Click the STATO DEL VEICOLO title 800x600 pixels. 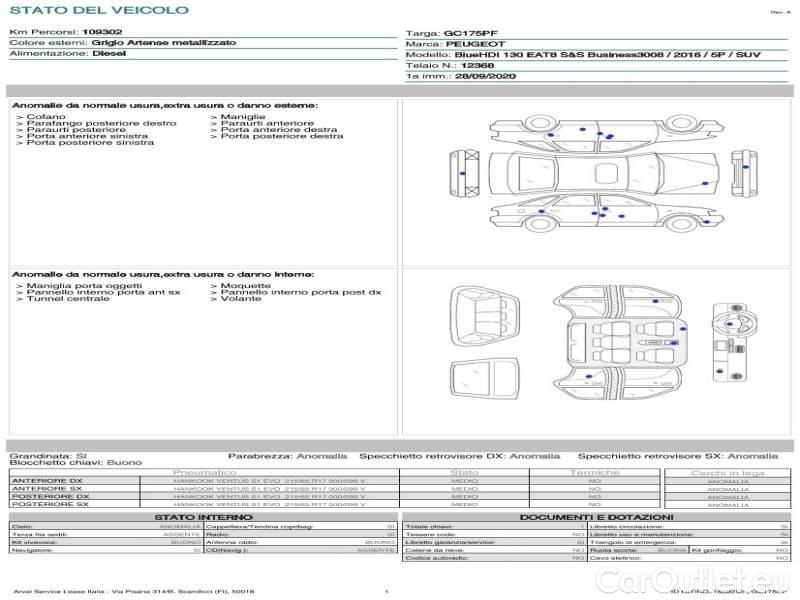tap(99, 10)
